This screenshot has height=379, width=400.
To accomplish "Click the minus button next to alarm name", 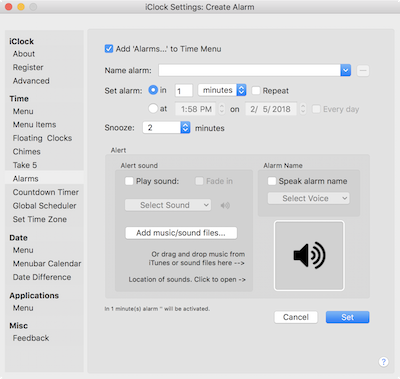I will tap(363, 71).
